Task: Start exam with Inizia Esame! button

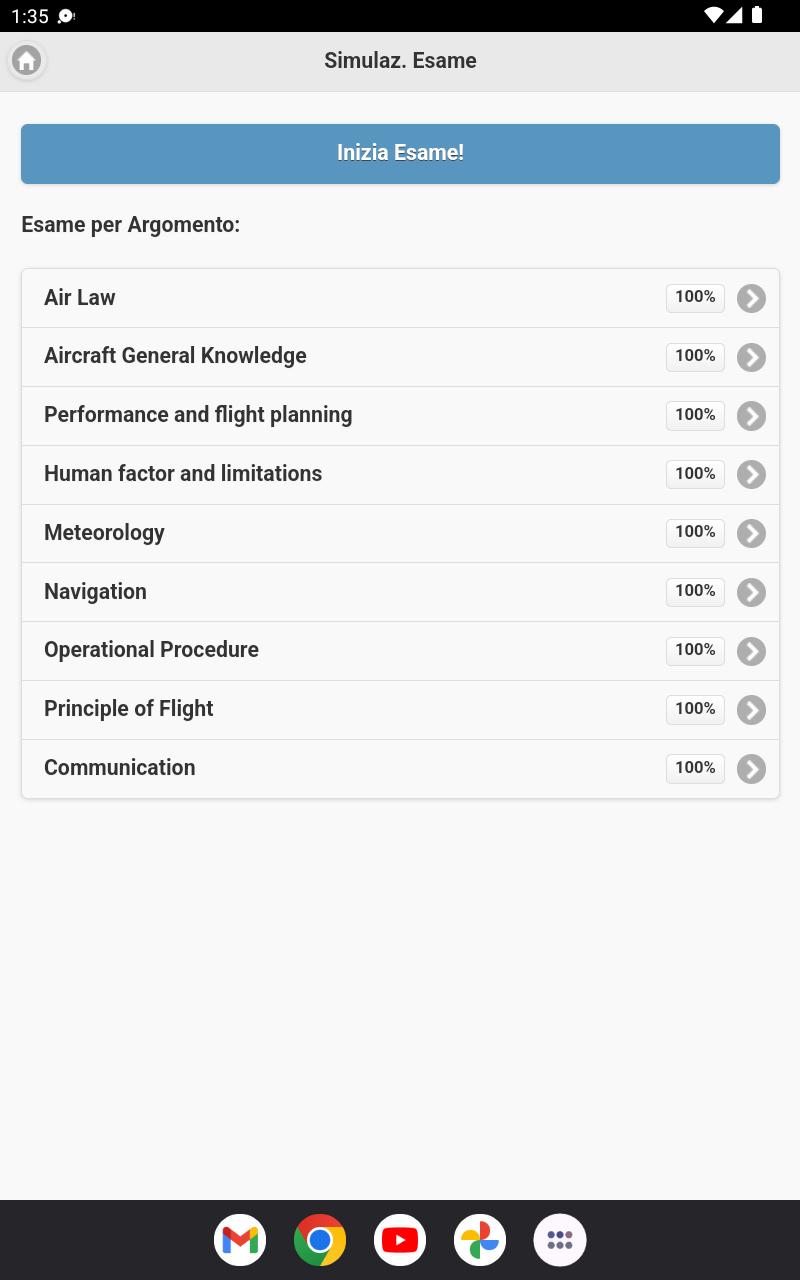Action: click(400, 154)
